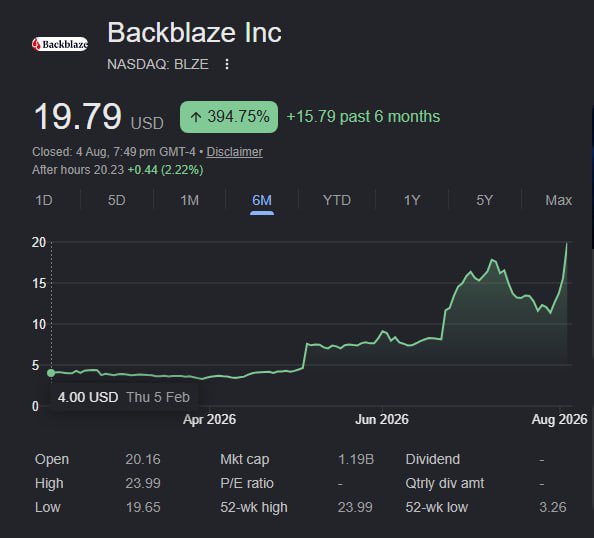594x538 pixels.
Task: Switch chart to YTD range
Action: coord(337,200)
